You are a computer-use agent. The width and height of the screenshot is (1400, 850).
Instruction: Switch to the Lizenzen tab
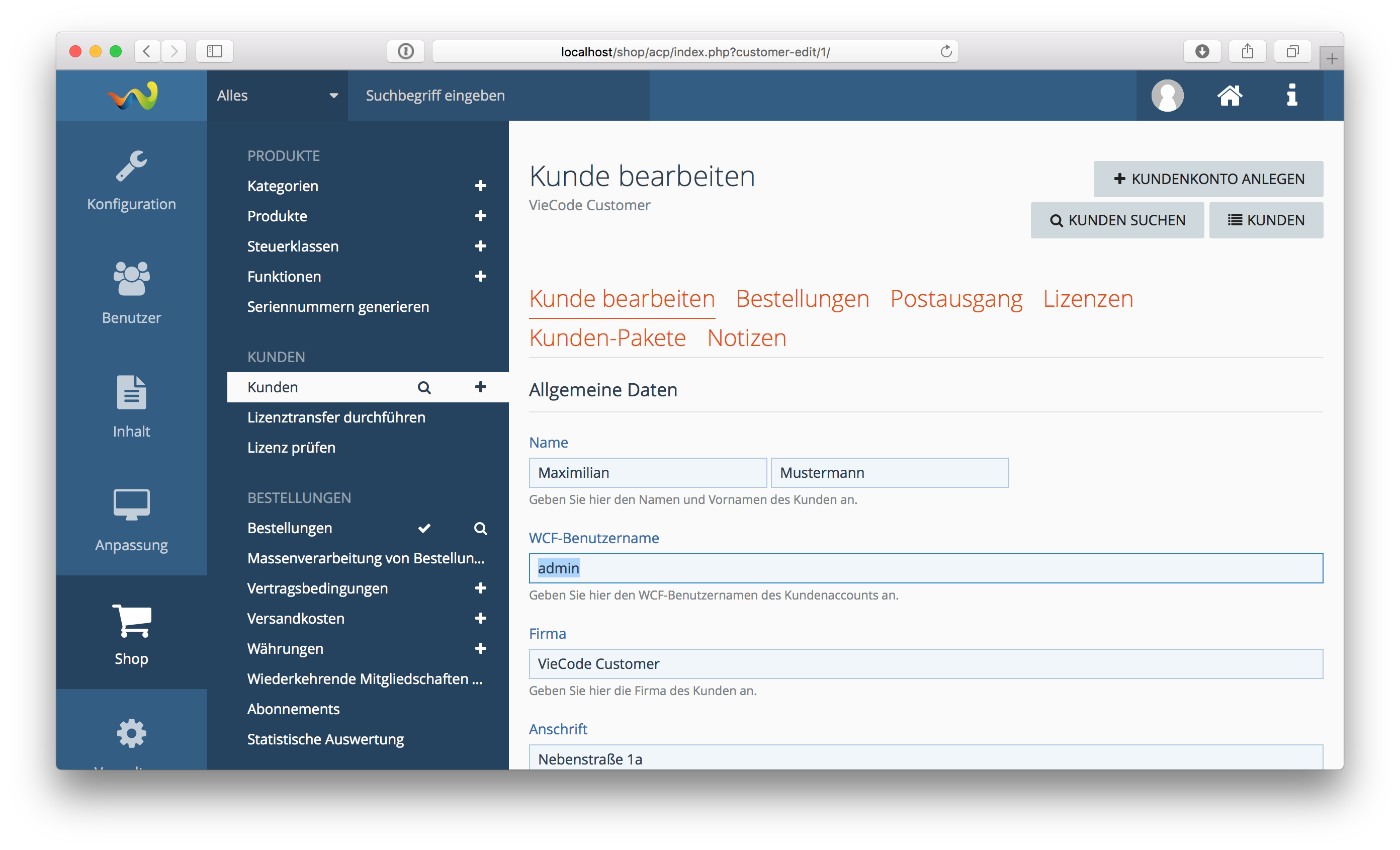(1088, 299)
